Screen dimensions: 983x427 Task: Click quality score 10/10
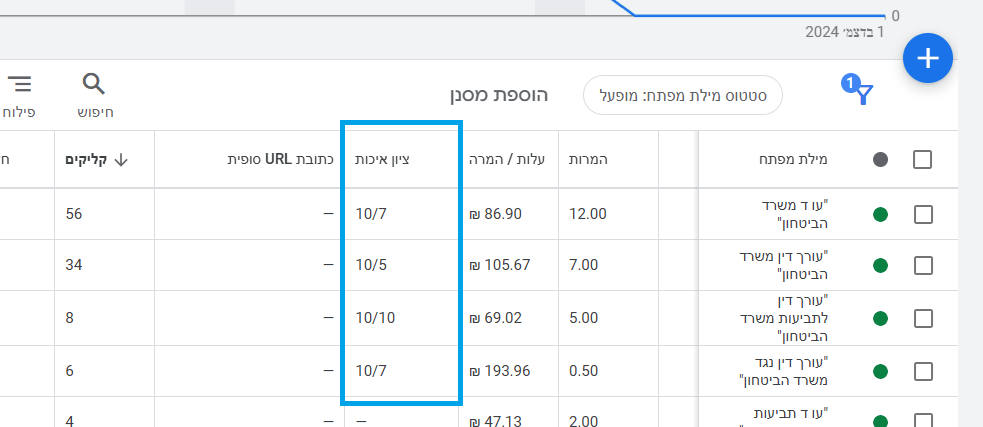pyautogui.click(x=376, y=319)
